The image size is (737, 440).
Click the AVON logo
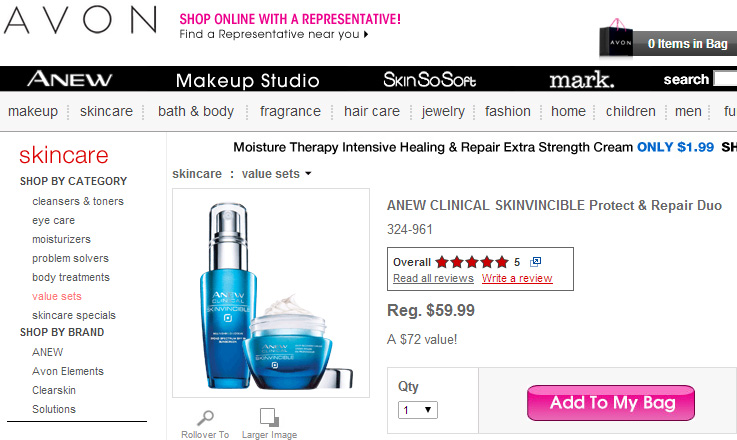coord(80,21)
